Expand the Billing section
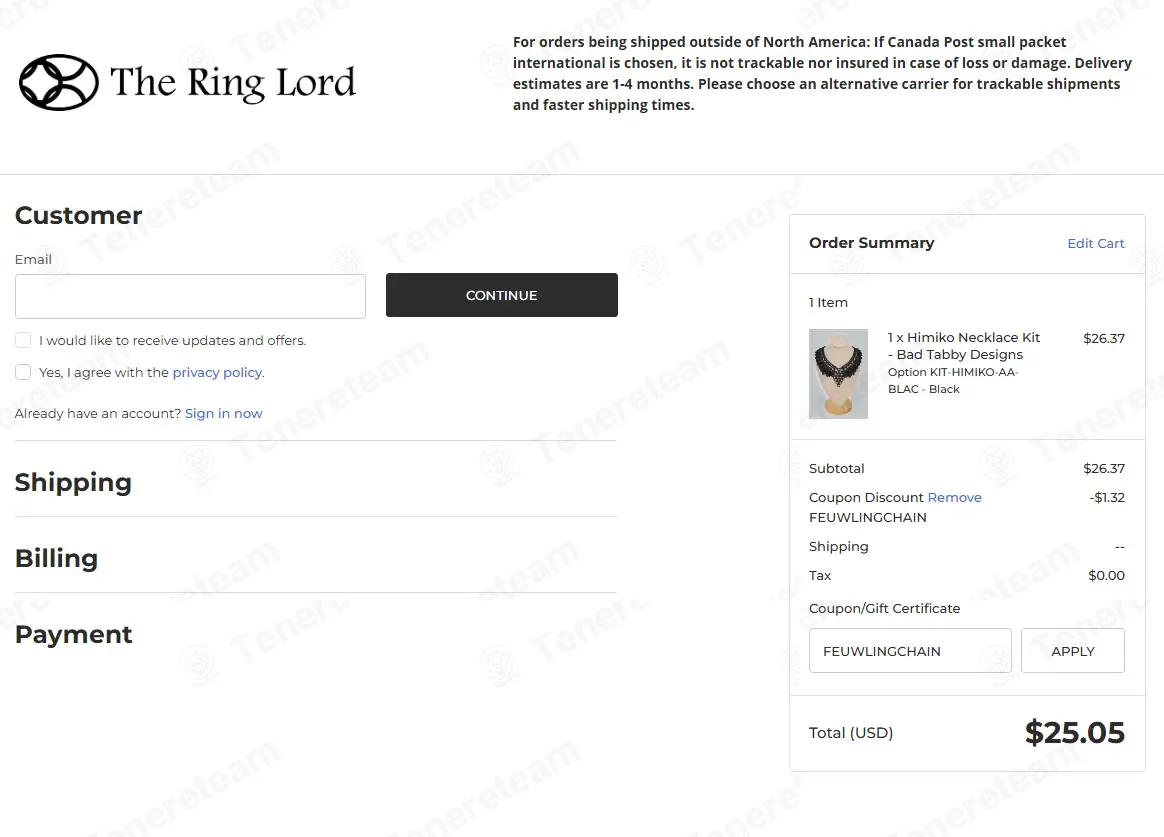This screenshot has width=1164, height=837. coord(56,558)
